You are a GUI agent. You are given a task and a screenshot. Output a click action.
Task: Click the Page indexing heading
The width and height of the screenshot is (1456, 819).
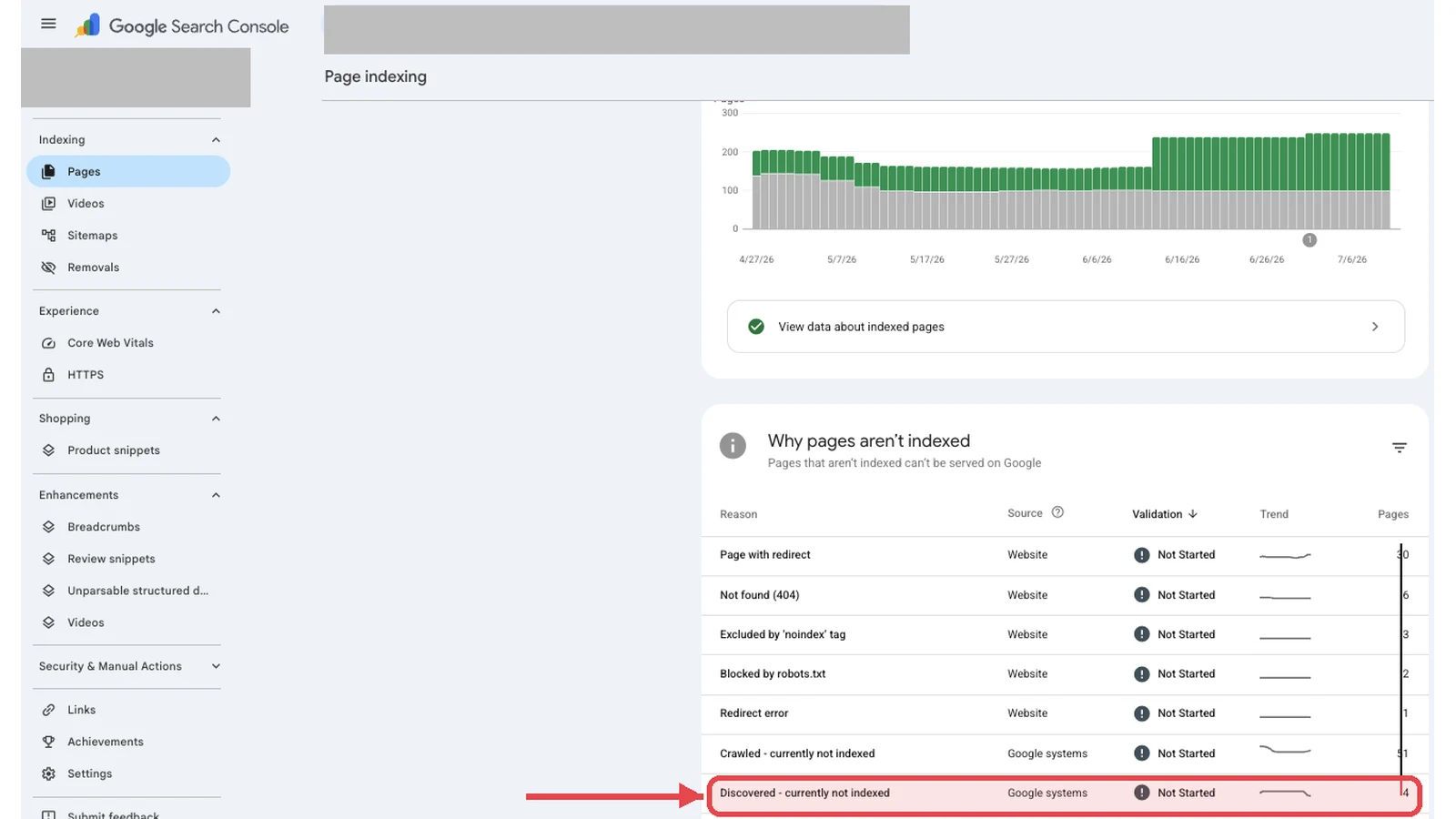point(375,76)
